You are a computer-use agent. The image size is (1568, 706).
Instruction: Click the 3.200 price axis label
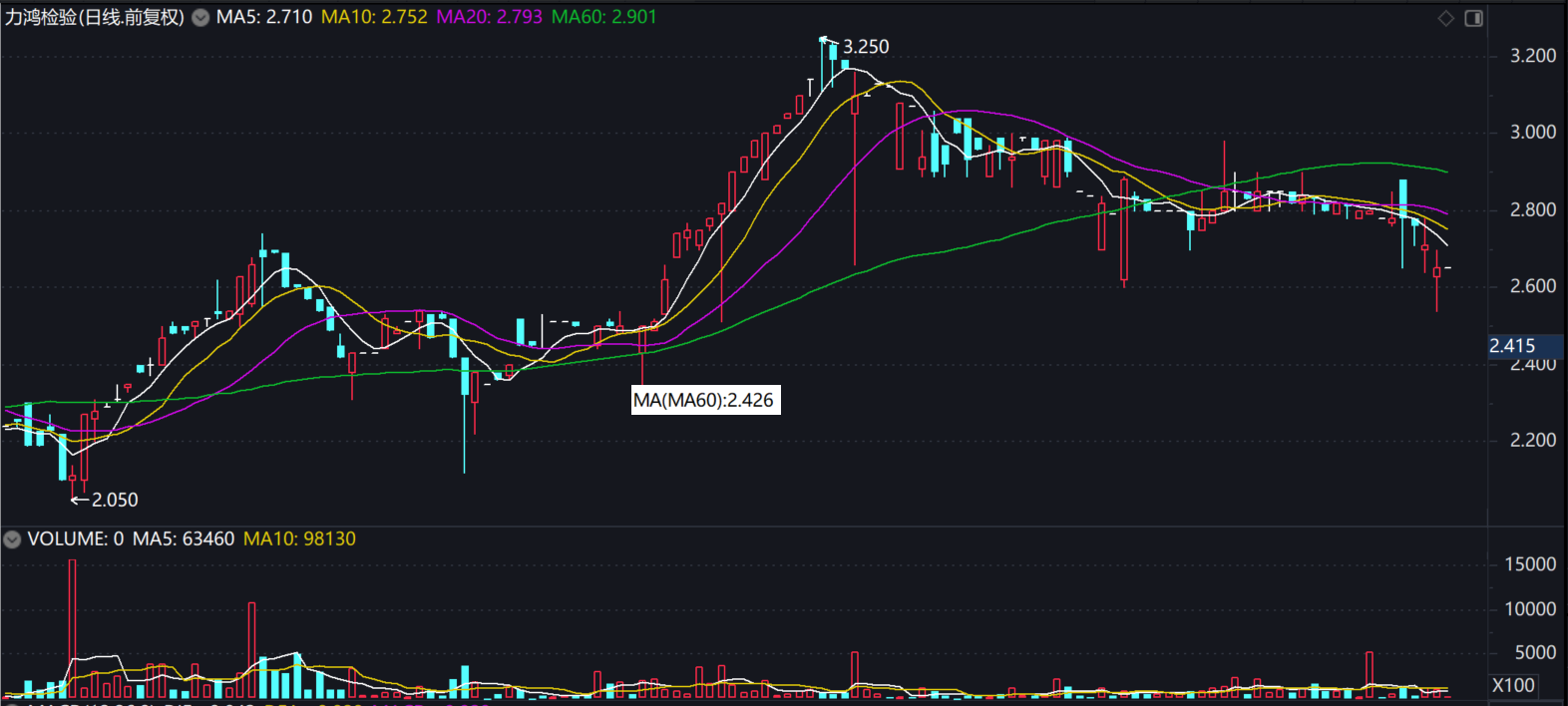coord(1532,56)
